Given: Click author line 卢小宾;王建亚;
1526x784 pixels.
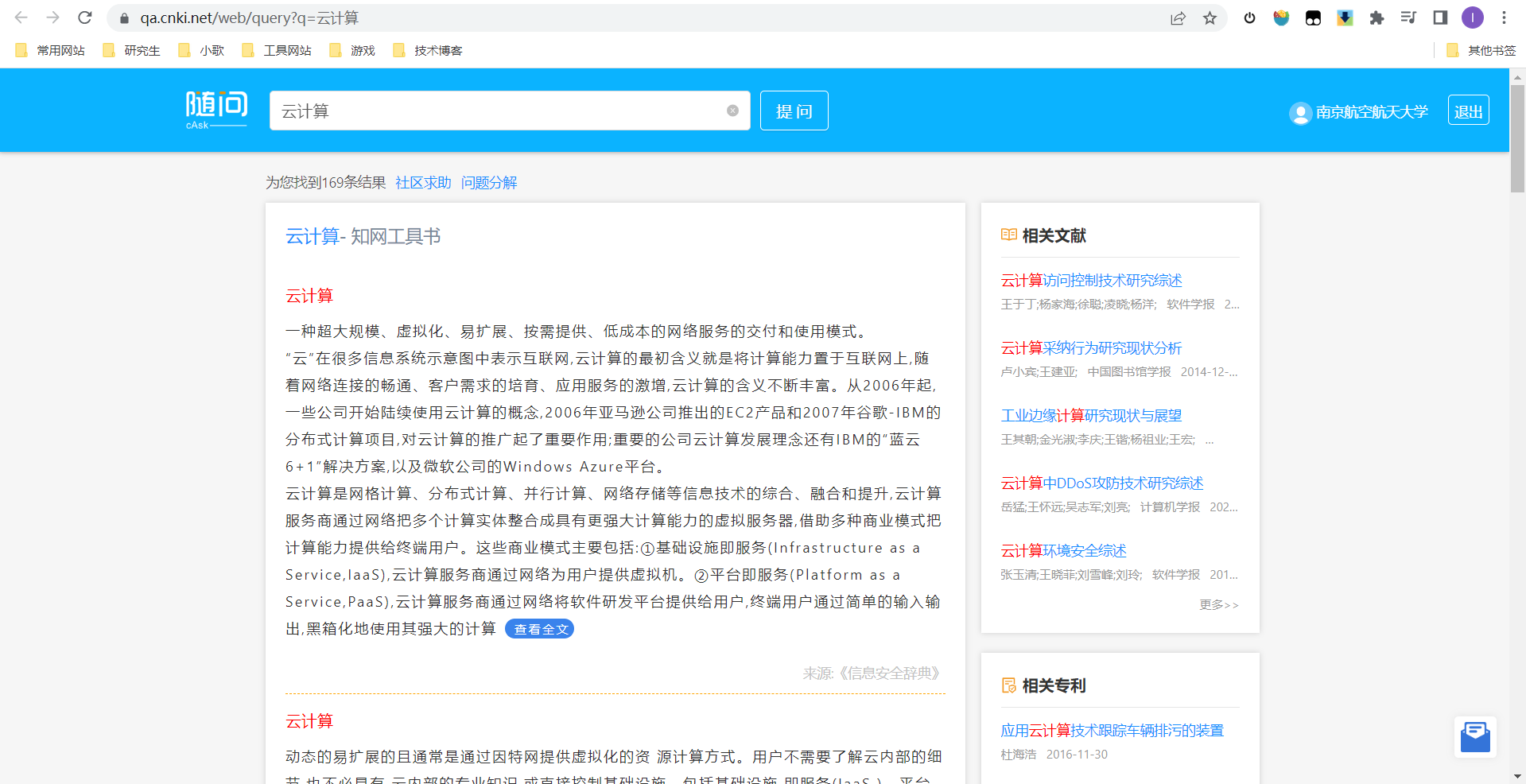Looking at the screenshot, I should 1039,371.
